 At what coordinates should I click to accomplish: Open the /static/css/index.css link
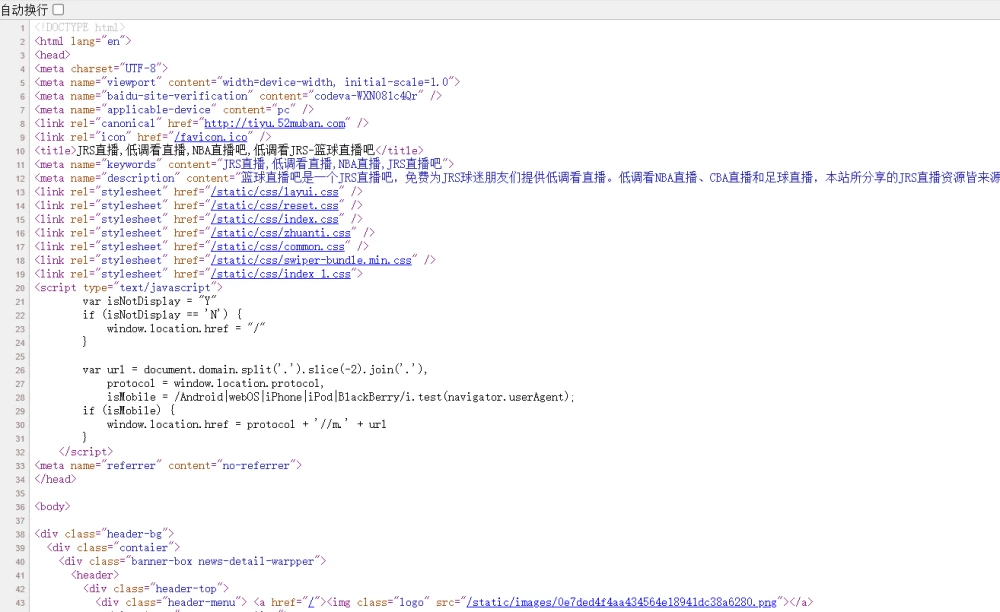(x=275, y=219)
